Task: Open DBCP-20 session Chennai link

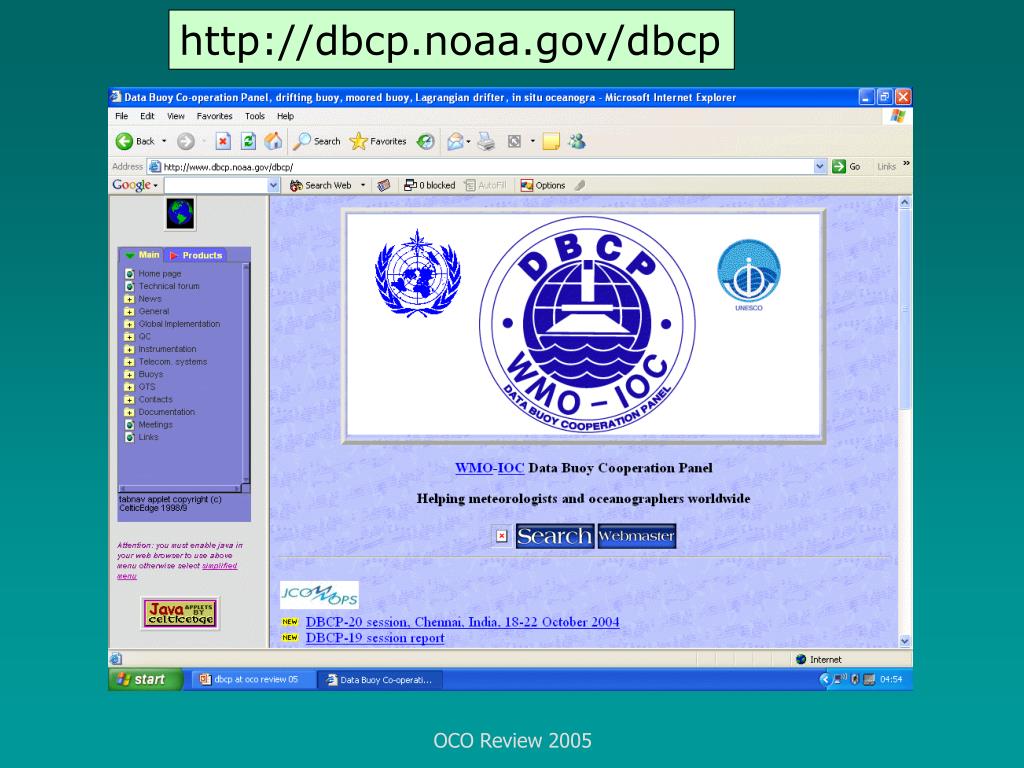Action: coord(462,622)
